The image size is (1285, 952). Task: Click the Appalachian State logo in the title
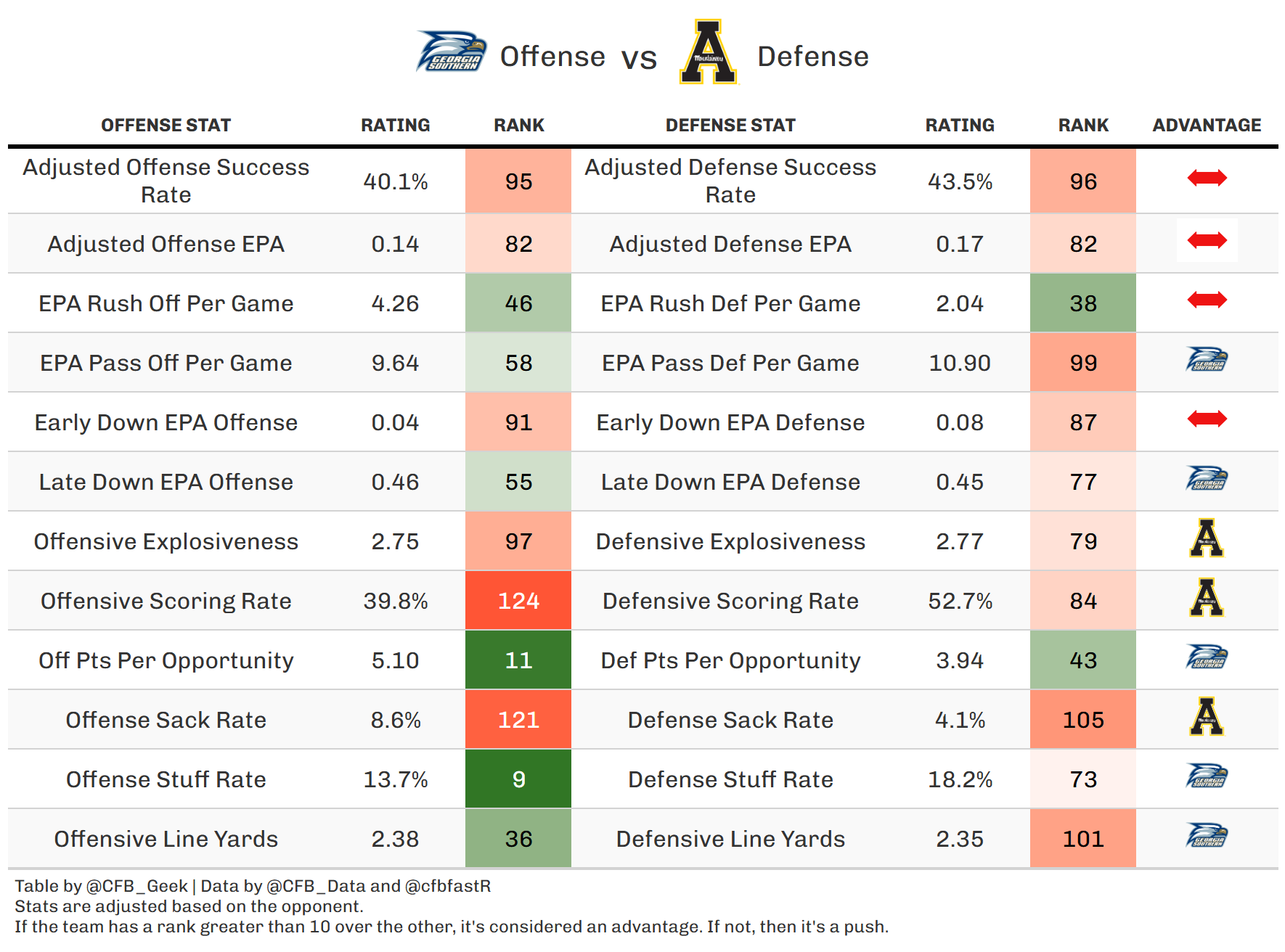(709, 52)
